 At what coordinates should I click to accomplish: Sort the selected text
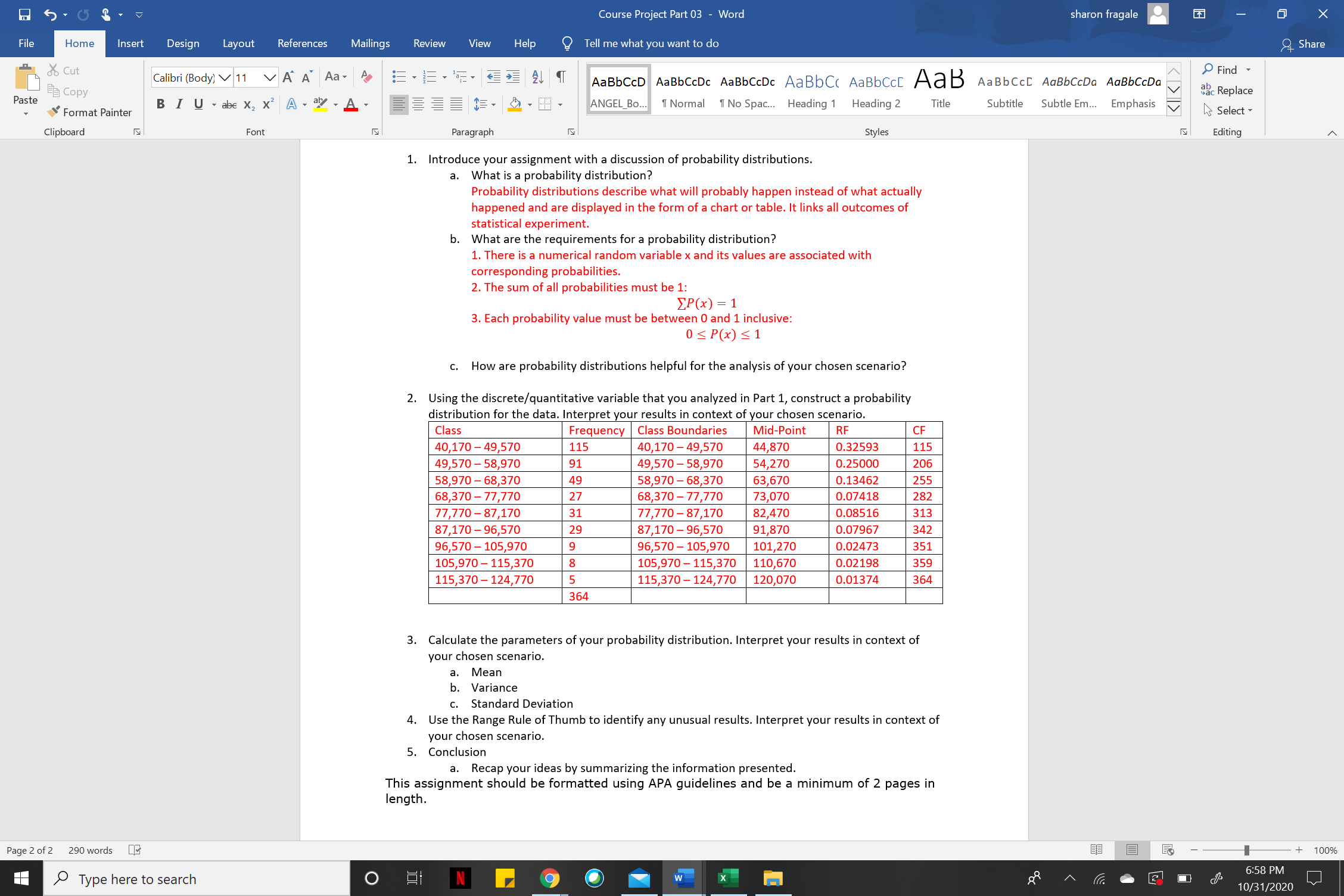point(537,76)
